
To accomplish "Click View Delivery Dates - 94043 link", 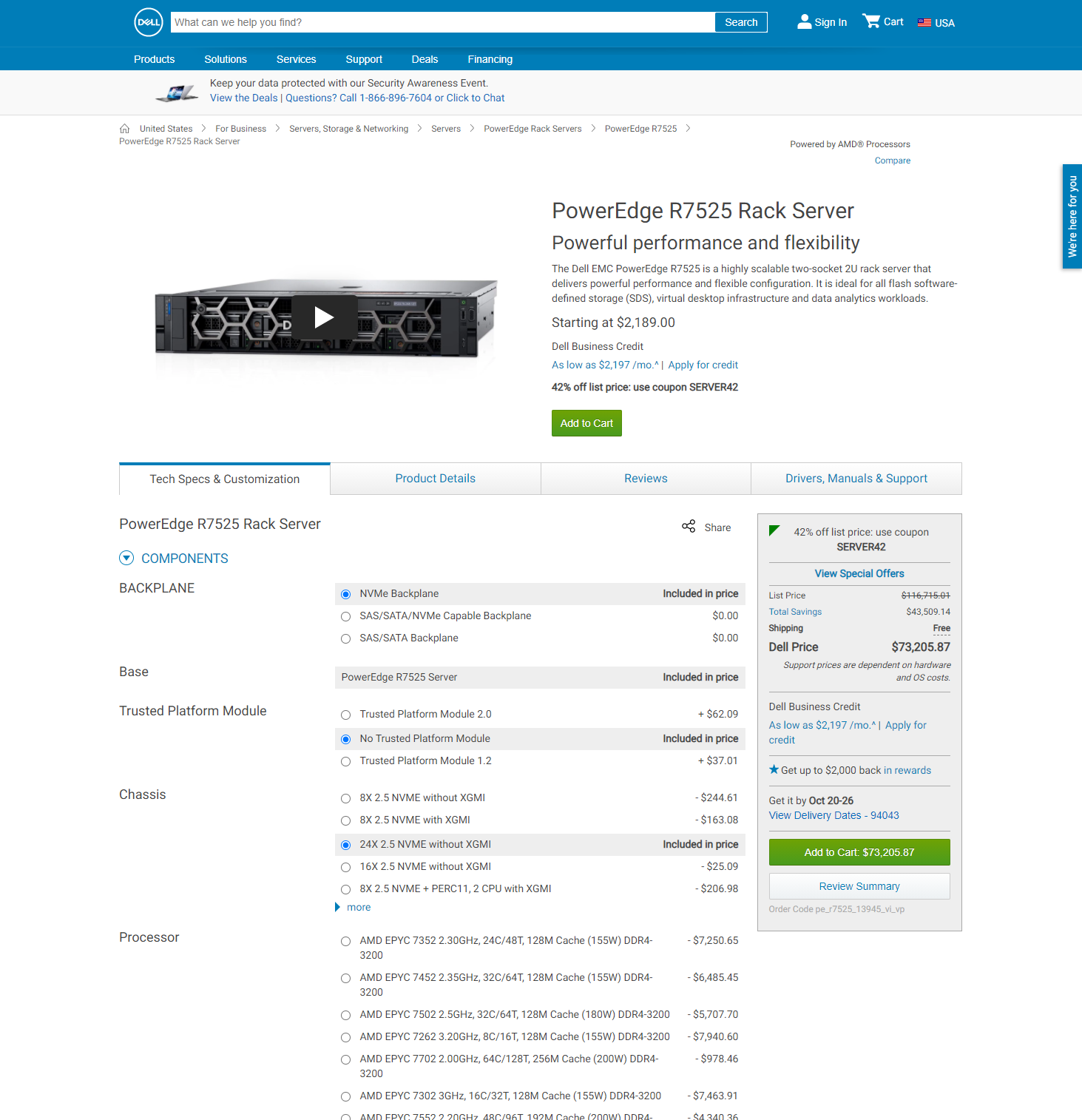I will [x=834, y=815].
